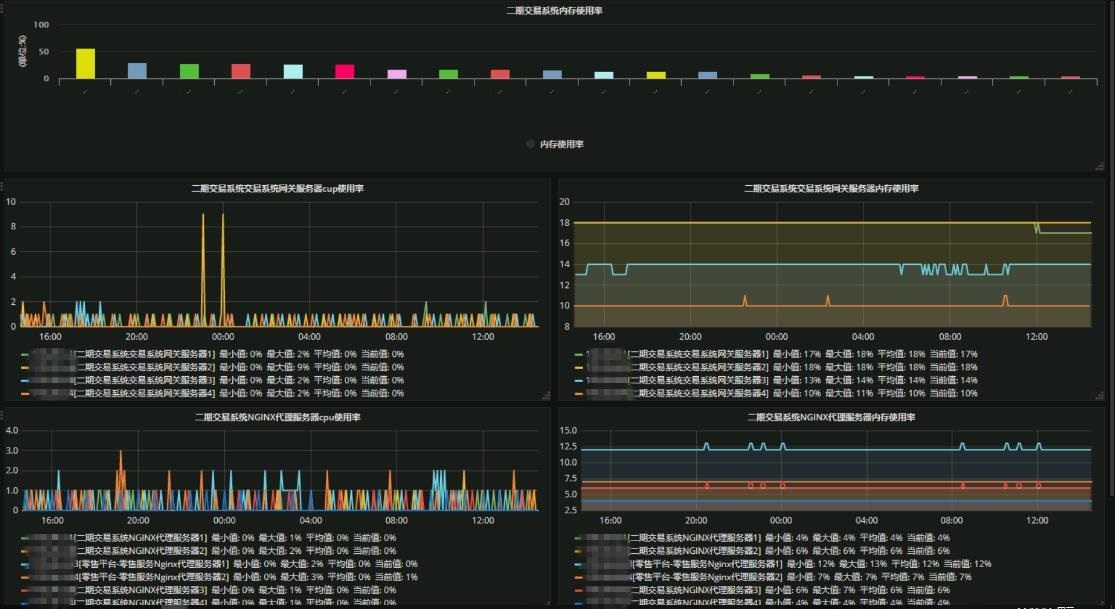This screenshot has height=609, width=1115.
Task: Toggle 网关服务器1 series in cup使用率 legend
Action: pos(145,354)
